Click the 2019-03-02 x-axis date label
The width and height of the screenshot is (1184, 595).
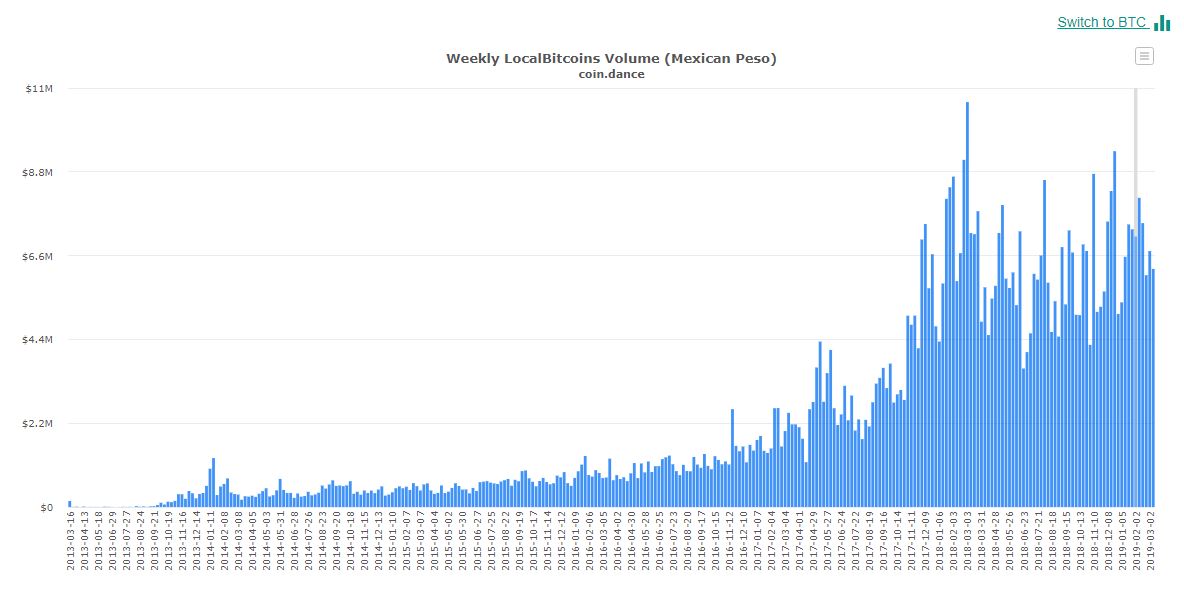[x=1151, y=540]
